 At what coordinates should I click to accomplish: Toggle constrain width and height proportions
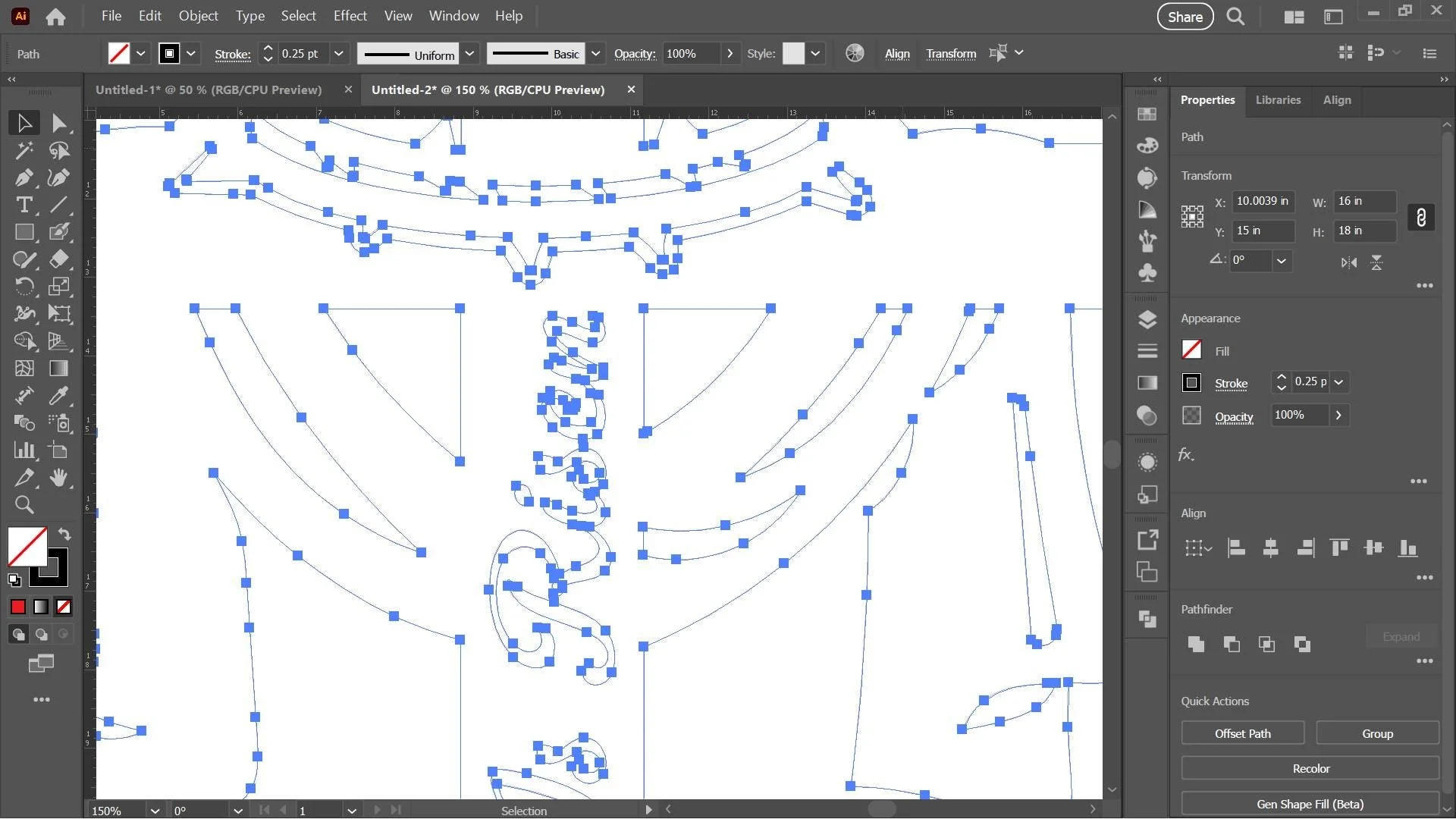(x=1420, y=217)
